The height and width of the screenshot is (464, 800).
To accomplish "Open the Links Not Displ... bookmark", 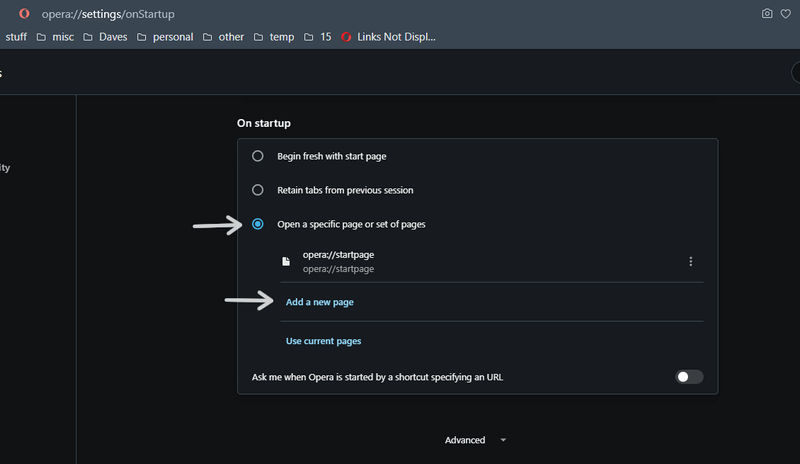I will tap(388, 37).
